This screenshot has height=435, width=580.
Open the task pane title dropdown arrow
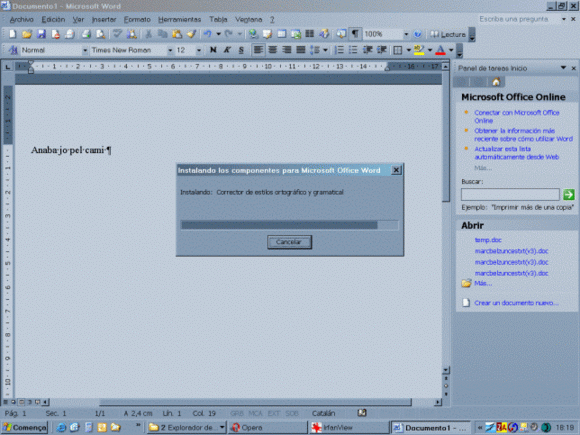coord(563,68)
